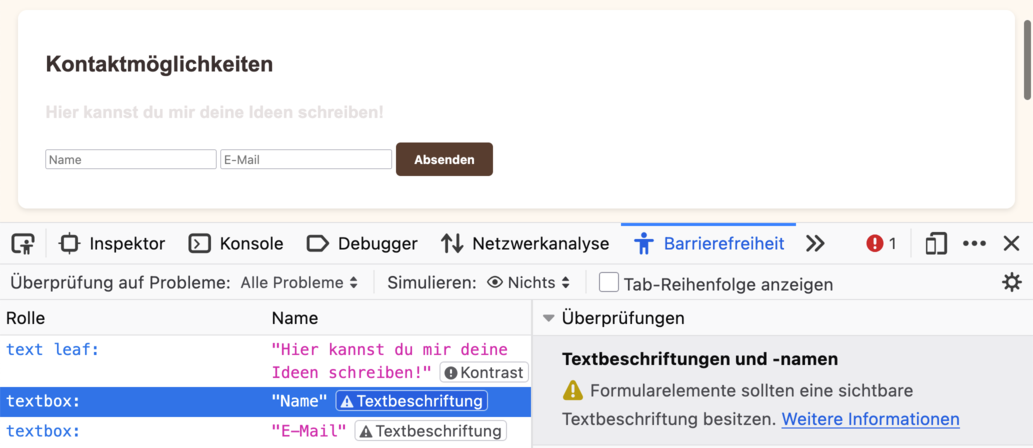Switch to the Konsole tab
This screenshot has width=1033, height=448.
[236, 243]
